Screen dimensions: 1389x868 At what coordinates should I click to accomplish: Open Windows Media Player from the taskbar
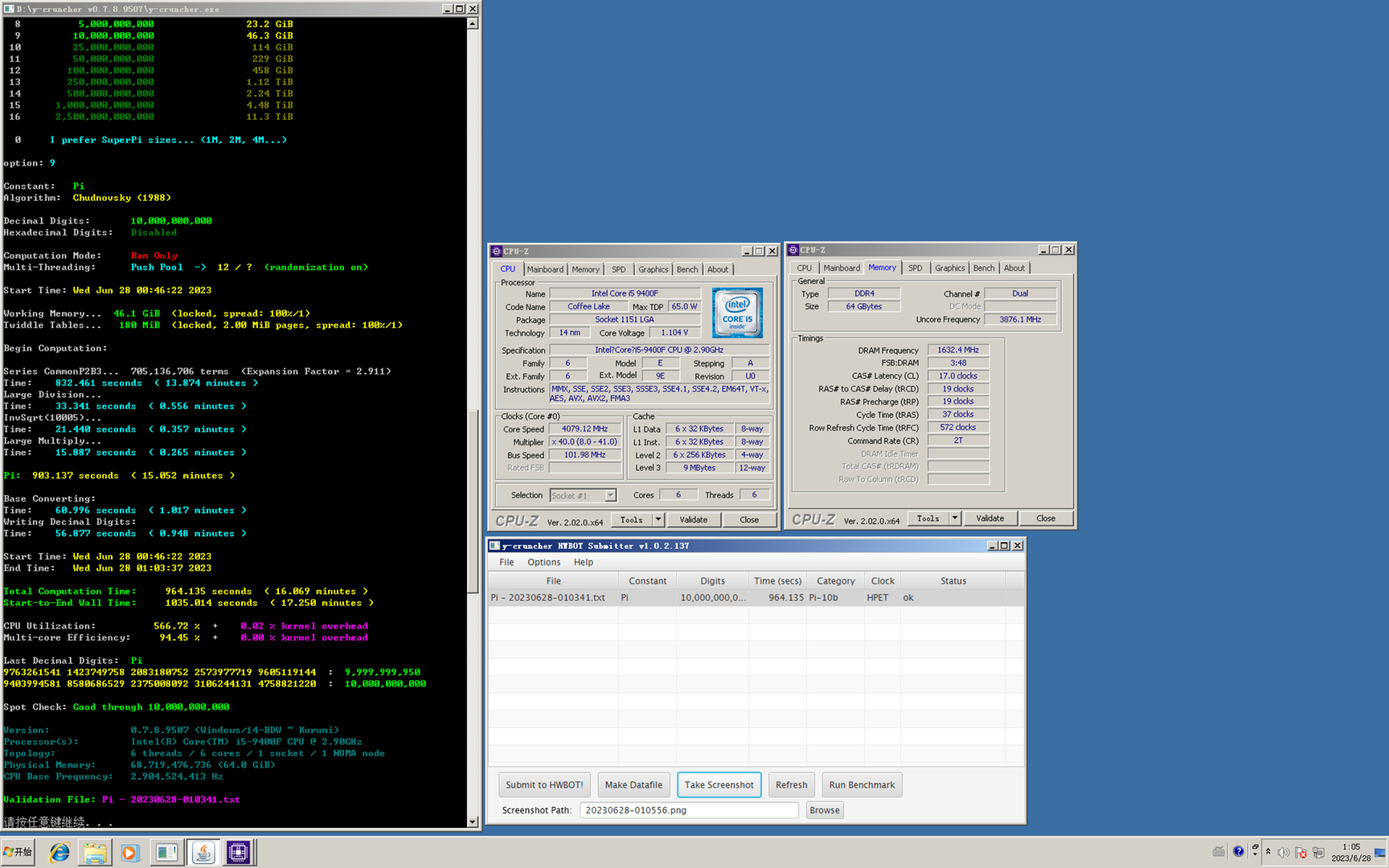(x=130, y=852)
